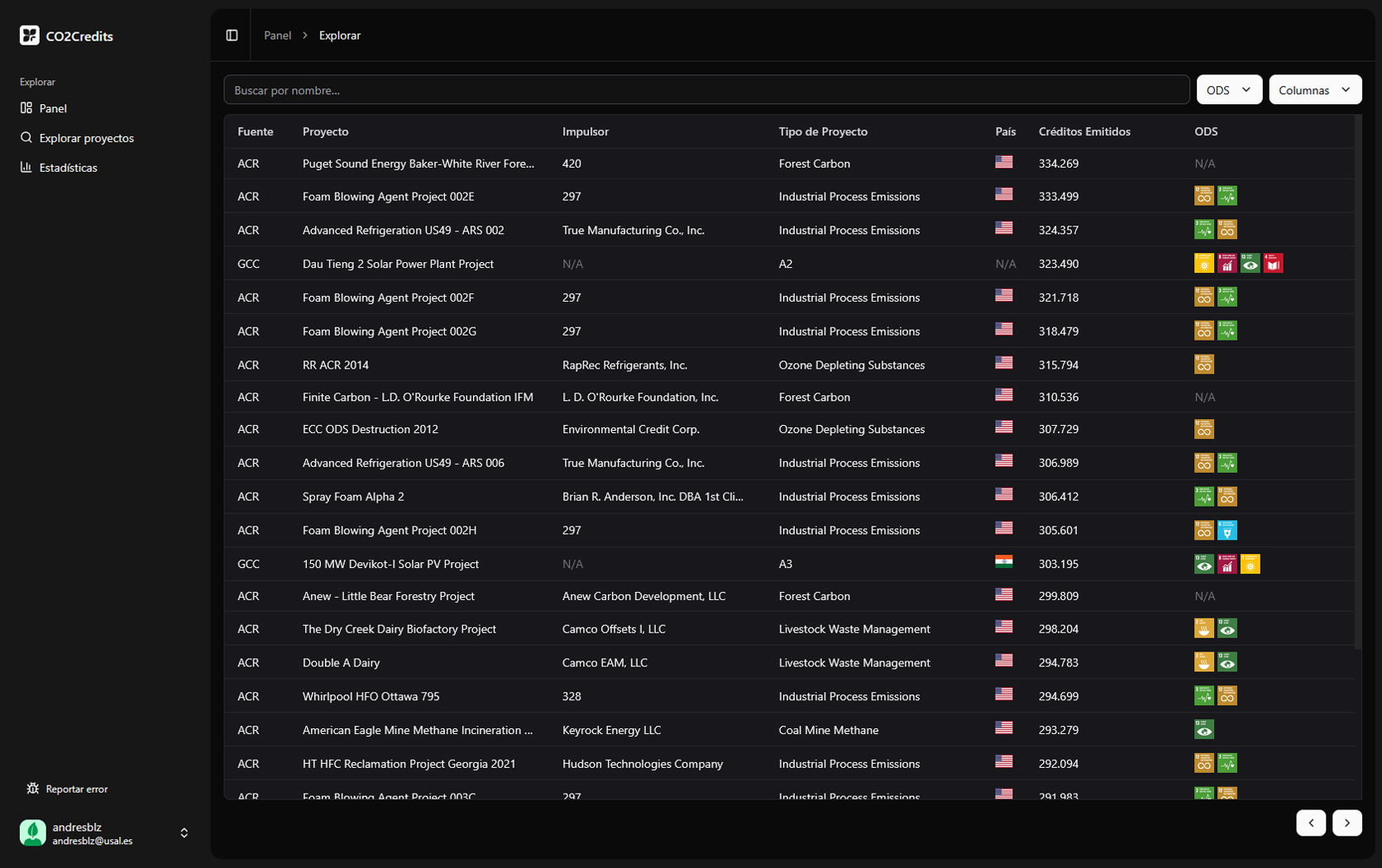The image size is (1382, 868).
Task: Click SDG 6 clean water icon in Project 002H row
Action: pyautogui.click(x=1227, y=530)
